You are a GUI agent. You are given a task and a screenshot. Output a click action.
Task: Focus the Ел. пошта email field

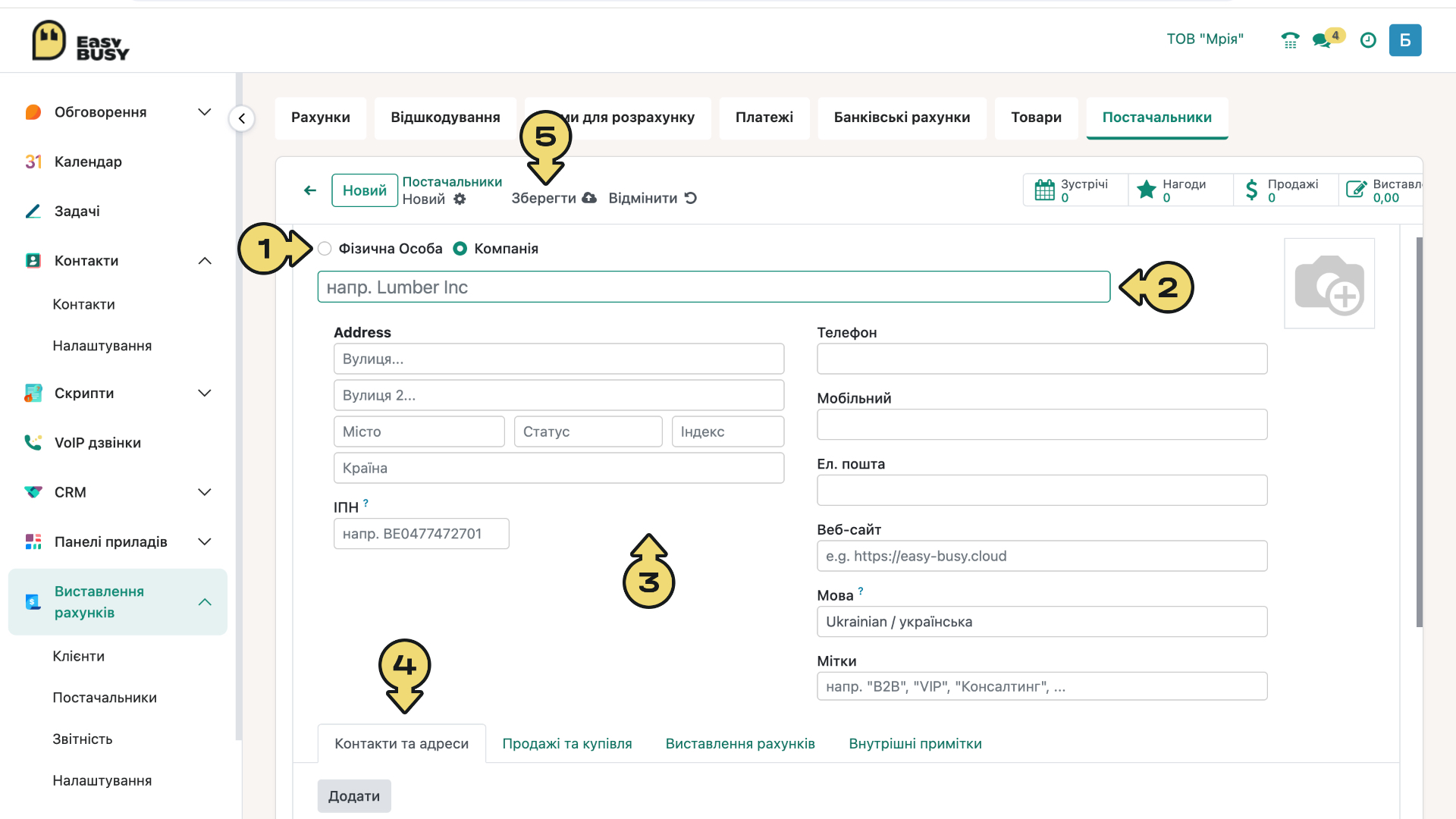[x=1042, y=491]
